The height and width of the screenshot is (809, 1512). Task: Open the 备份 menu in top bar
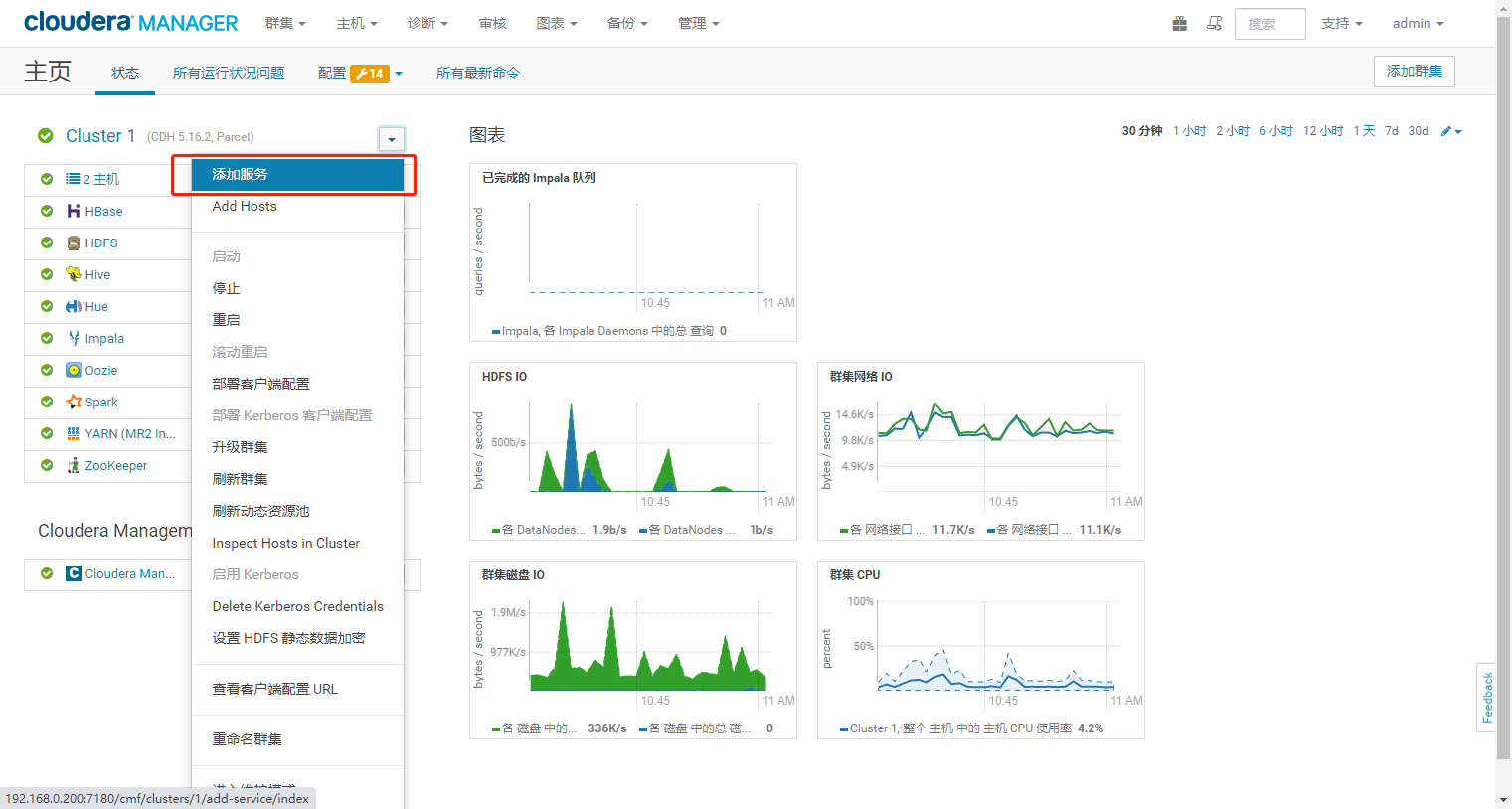627,23
